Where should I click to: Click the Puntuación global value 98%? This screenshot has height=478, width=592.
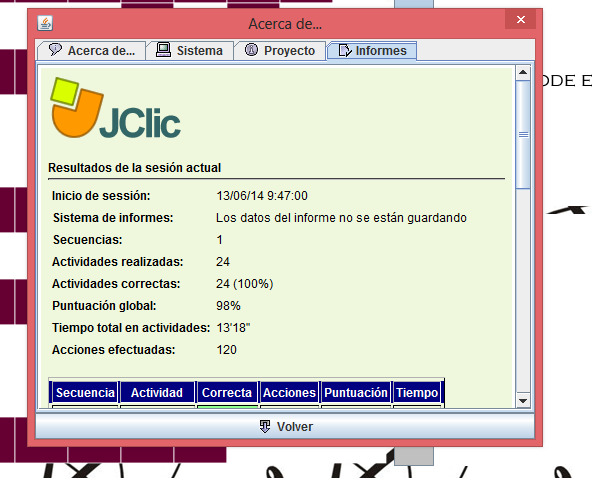point(228,305)
